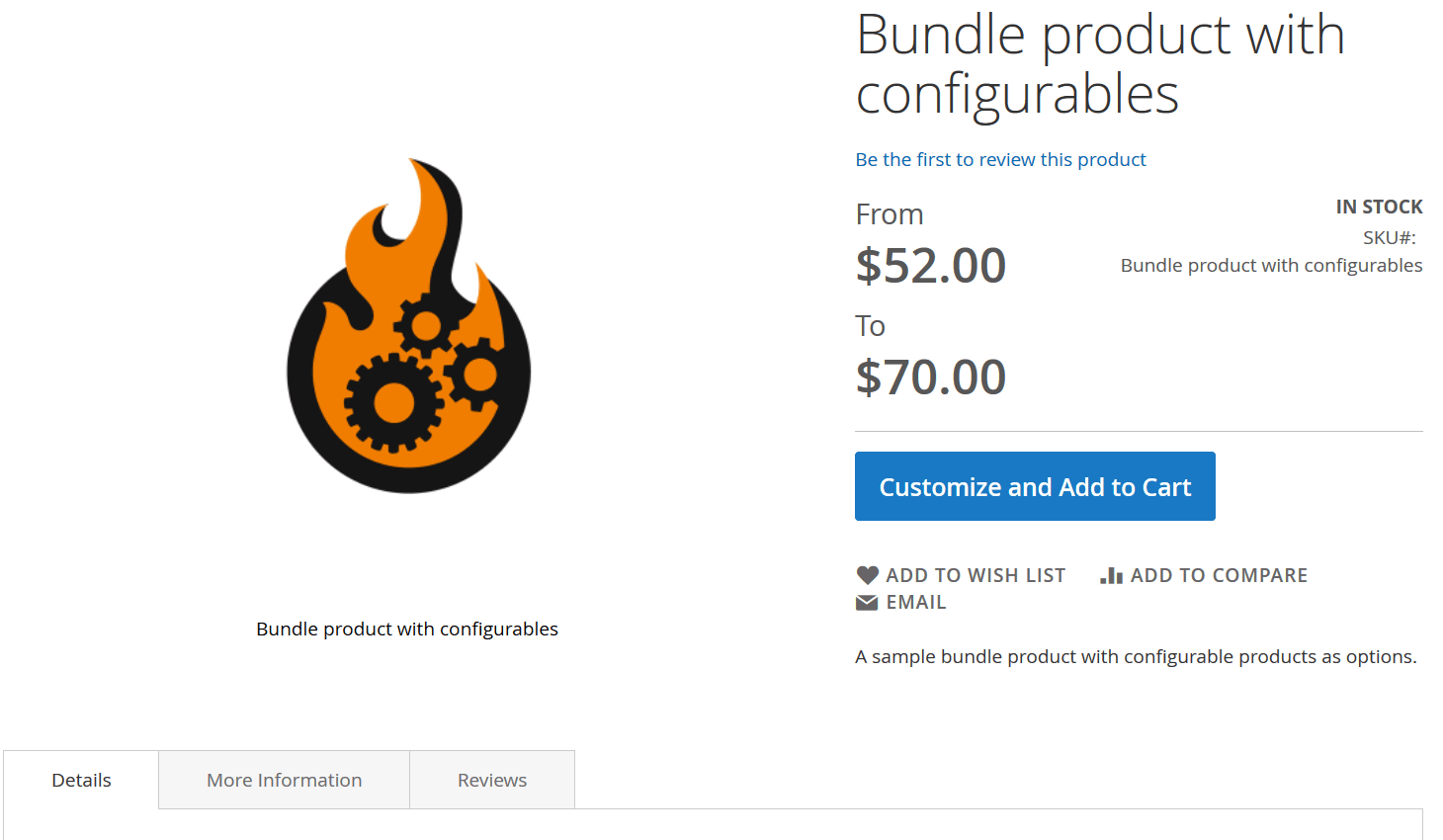The height and width of the screenshot is (840, 1443).
Task: Click the $52.00 minimum price
Action: [x=931, y=266]
